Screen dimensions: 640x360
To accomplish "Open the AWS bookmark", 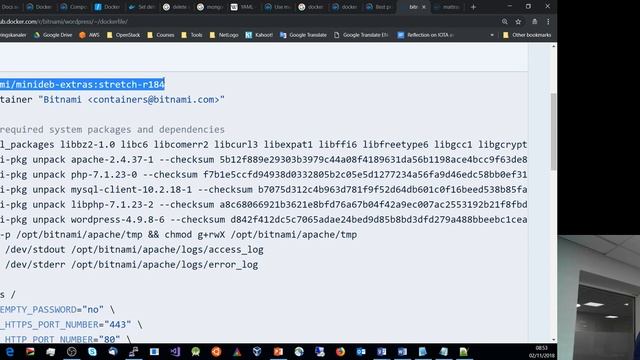I will pyautogui.click(x=89, y=35).
